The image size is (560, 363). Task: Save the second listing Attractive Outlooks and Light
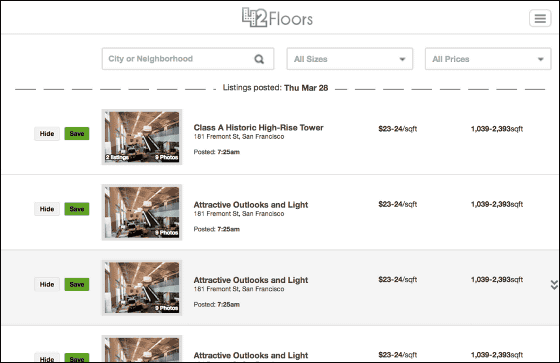click(77, 209)
